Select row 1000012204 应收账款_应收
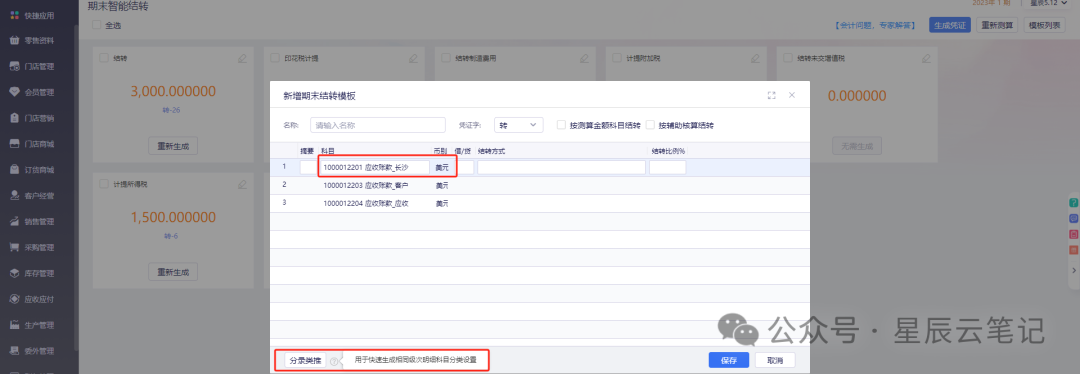Image resolution: width=1080 pixels, height=374 pixels. 539,203
